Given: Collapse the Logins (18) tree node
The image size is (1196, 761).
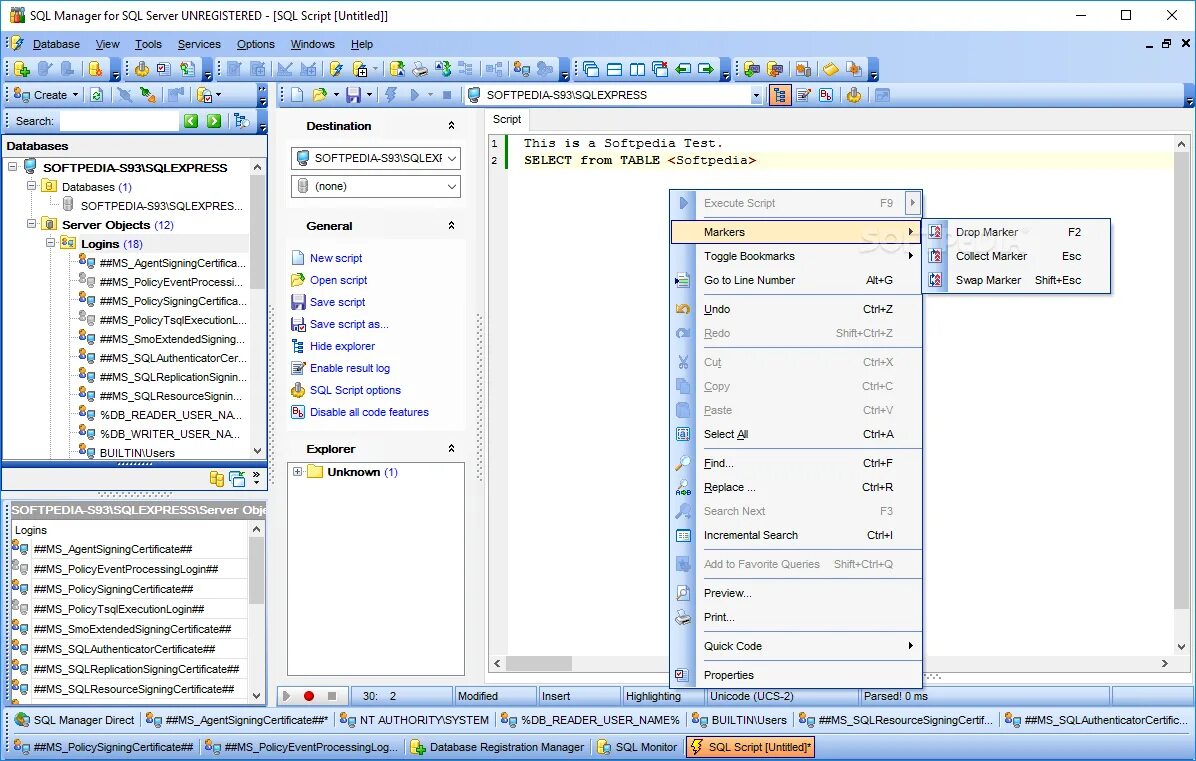Looking at the screenshot, I should coord(50,243).
